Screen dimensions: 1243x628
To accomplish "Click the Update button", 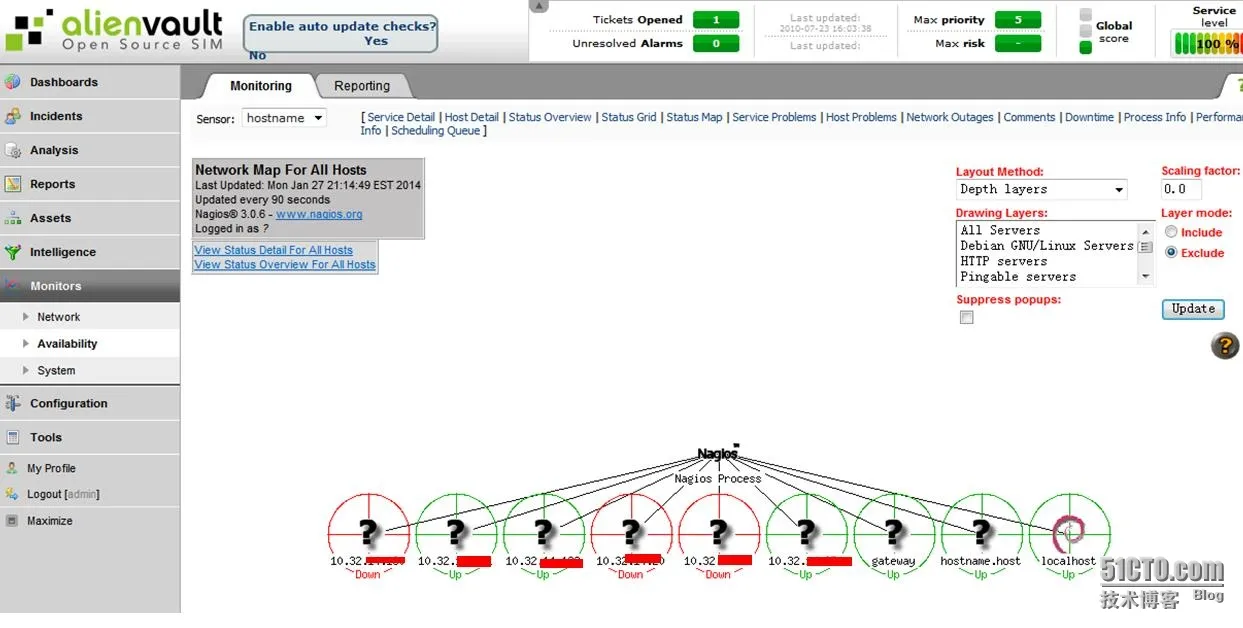I will tap(1193, 309).
